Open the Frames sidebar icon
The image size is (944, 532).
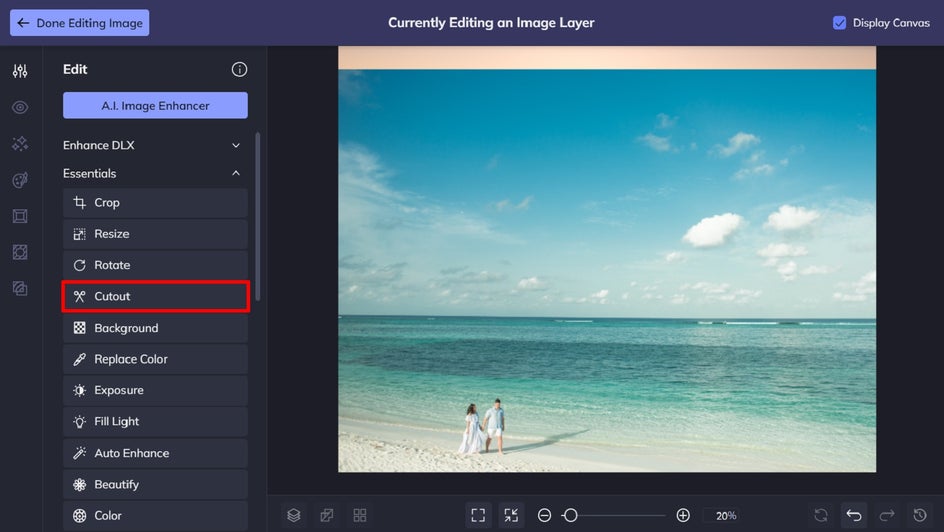point(20,216)
